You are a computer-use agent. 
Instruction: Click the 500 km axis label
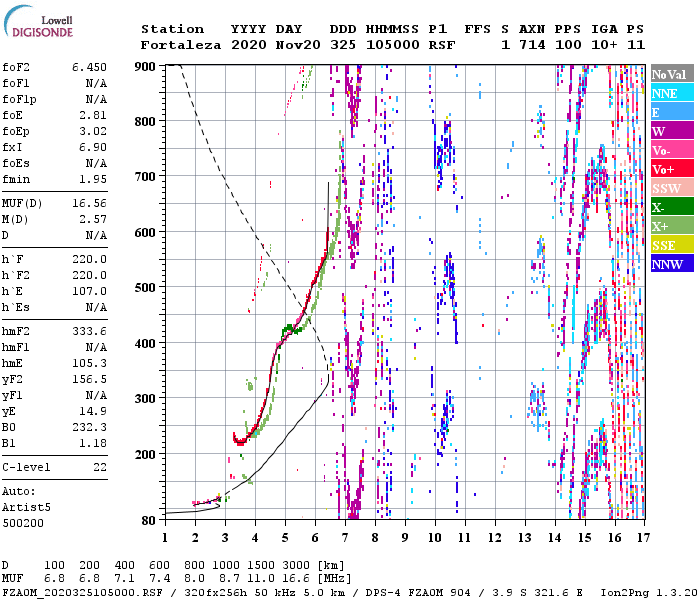[145, 288]
